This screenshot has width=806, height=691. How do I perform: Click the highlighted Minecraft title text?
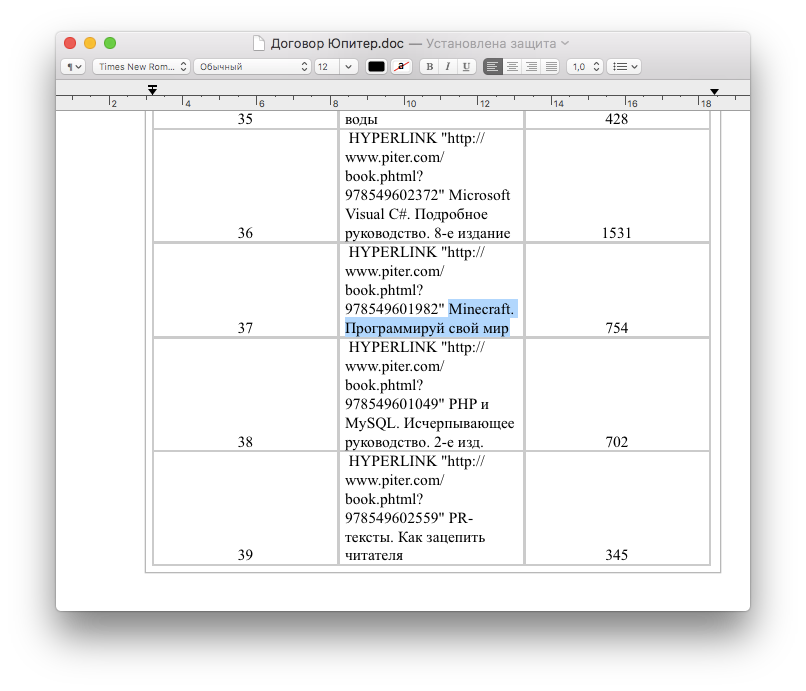point(428,318)
